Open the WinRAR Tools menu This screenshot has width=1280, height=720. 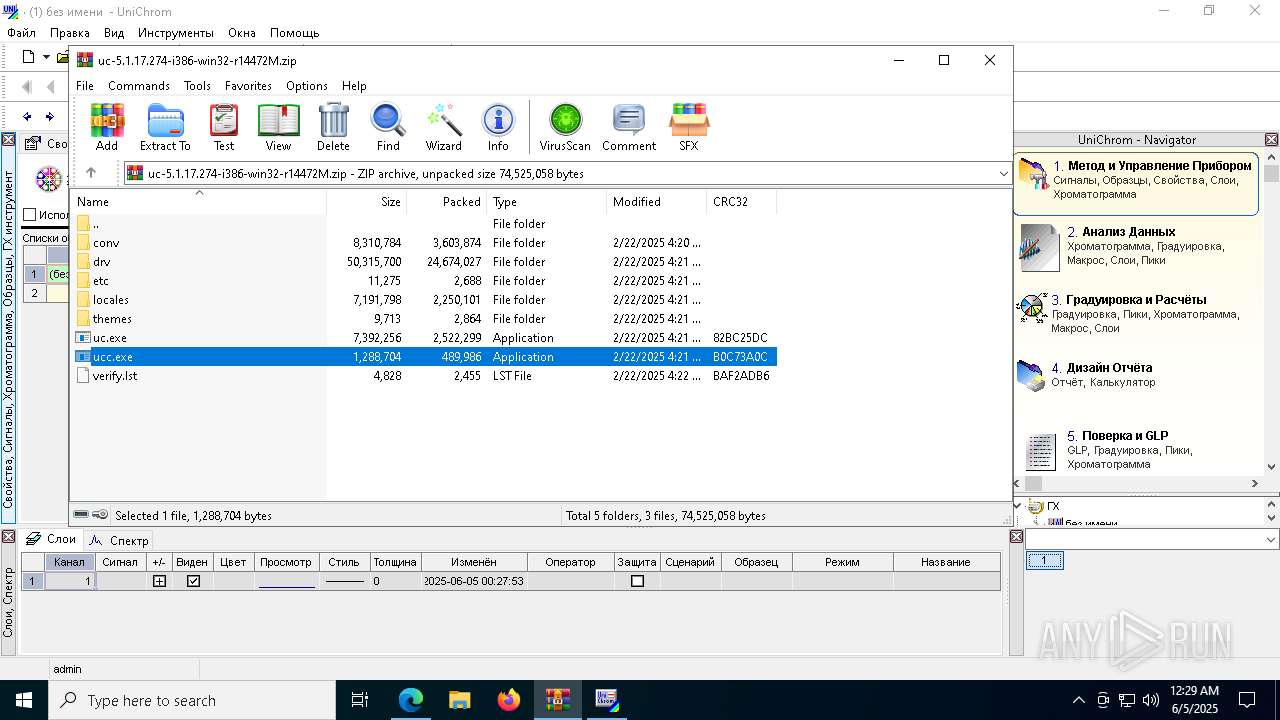pyautogui.click(x=197, y=86)
